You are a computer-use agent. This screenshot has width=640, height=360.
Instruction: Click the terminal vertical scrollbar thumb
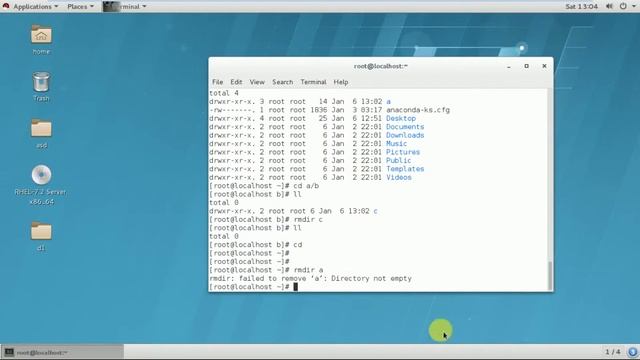pos(550,275)
